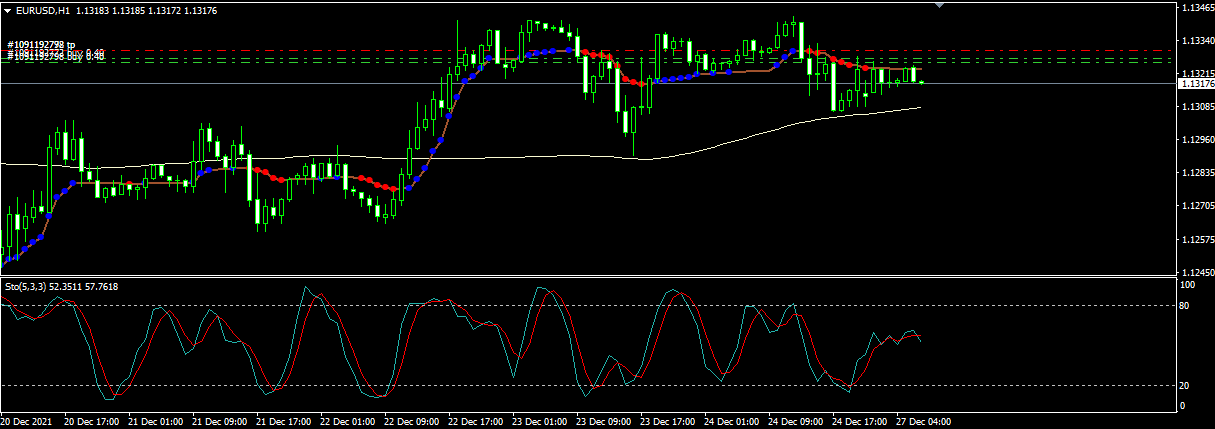Click the stochastic 80 level label

point(1187,305)
